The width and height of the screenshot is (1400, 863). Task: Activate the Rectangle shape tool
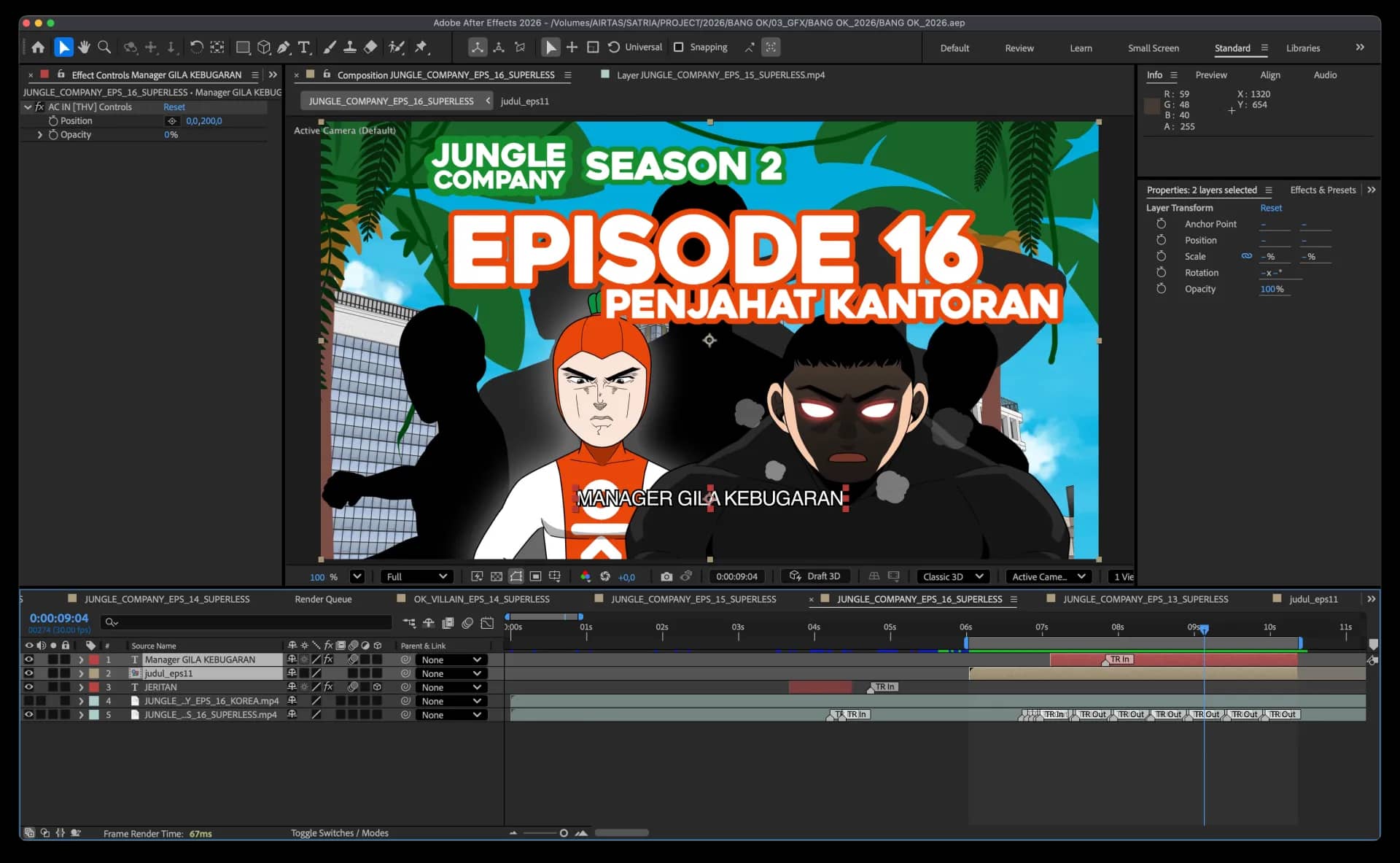pos(243,47)
